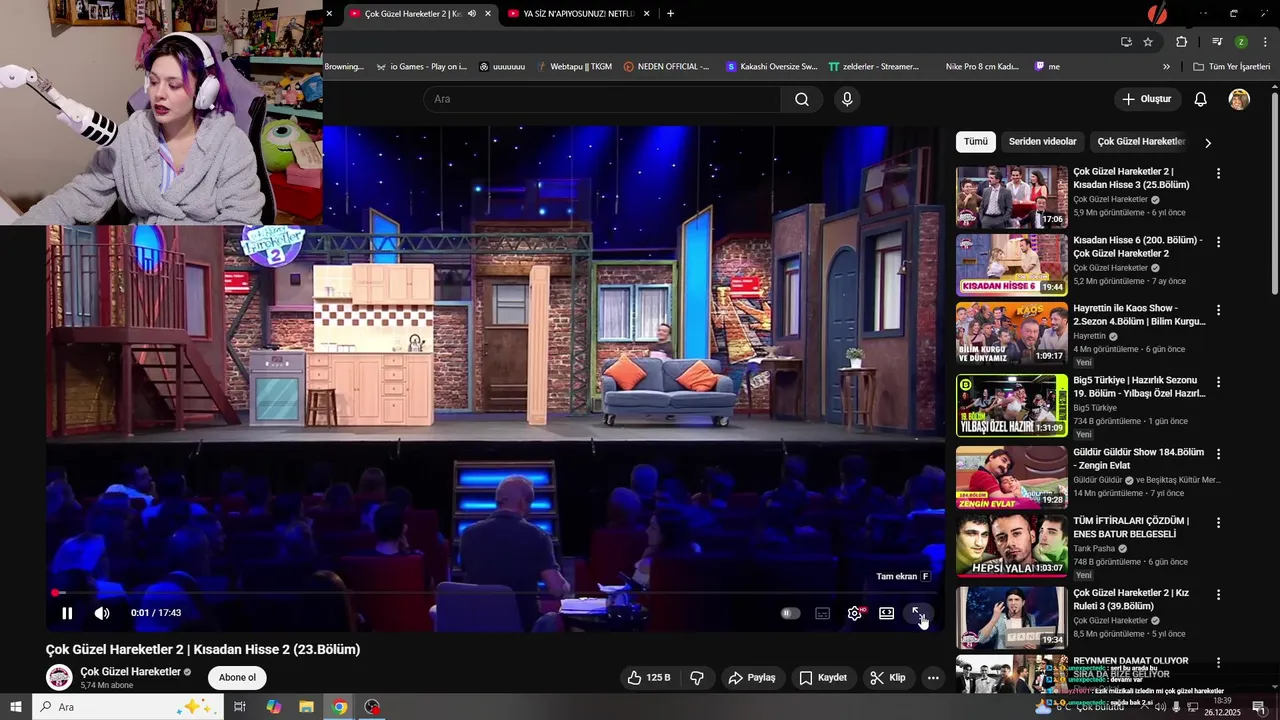This screenshot has width=1280, height=720.
Task: Open the Chrome profile Z avatar
Action: point(1241,42)
